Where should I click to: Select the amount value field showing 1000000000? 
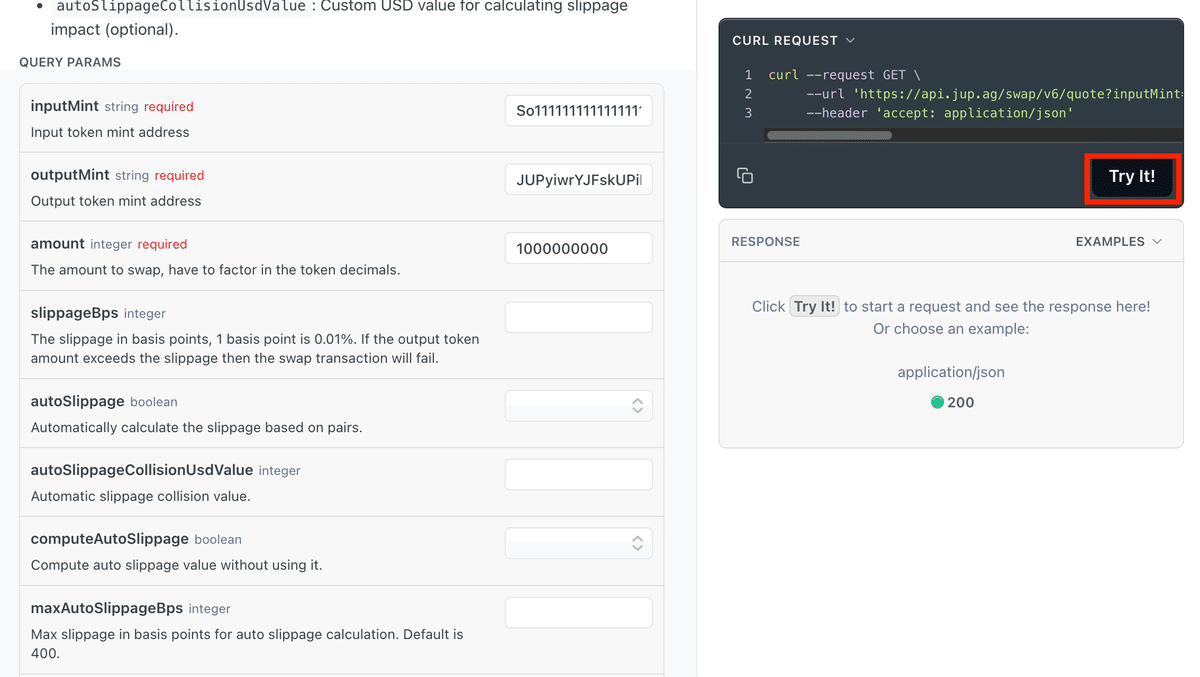tap(578, 247)
